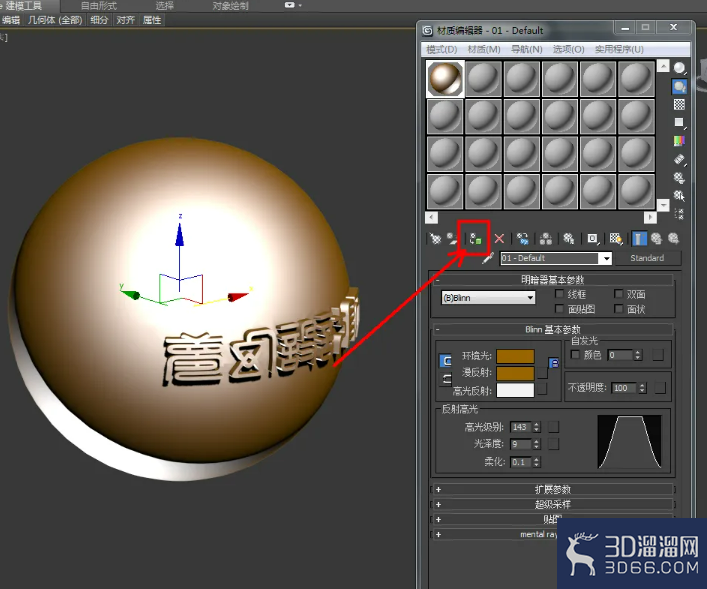Click the Make Unique icon
The image size is (707, 589).
546,239
